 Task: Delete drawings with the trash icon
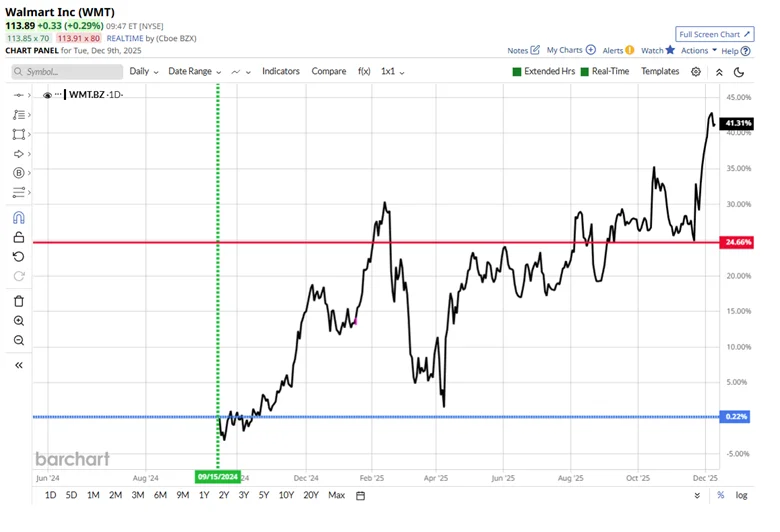(18, 301)
